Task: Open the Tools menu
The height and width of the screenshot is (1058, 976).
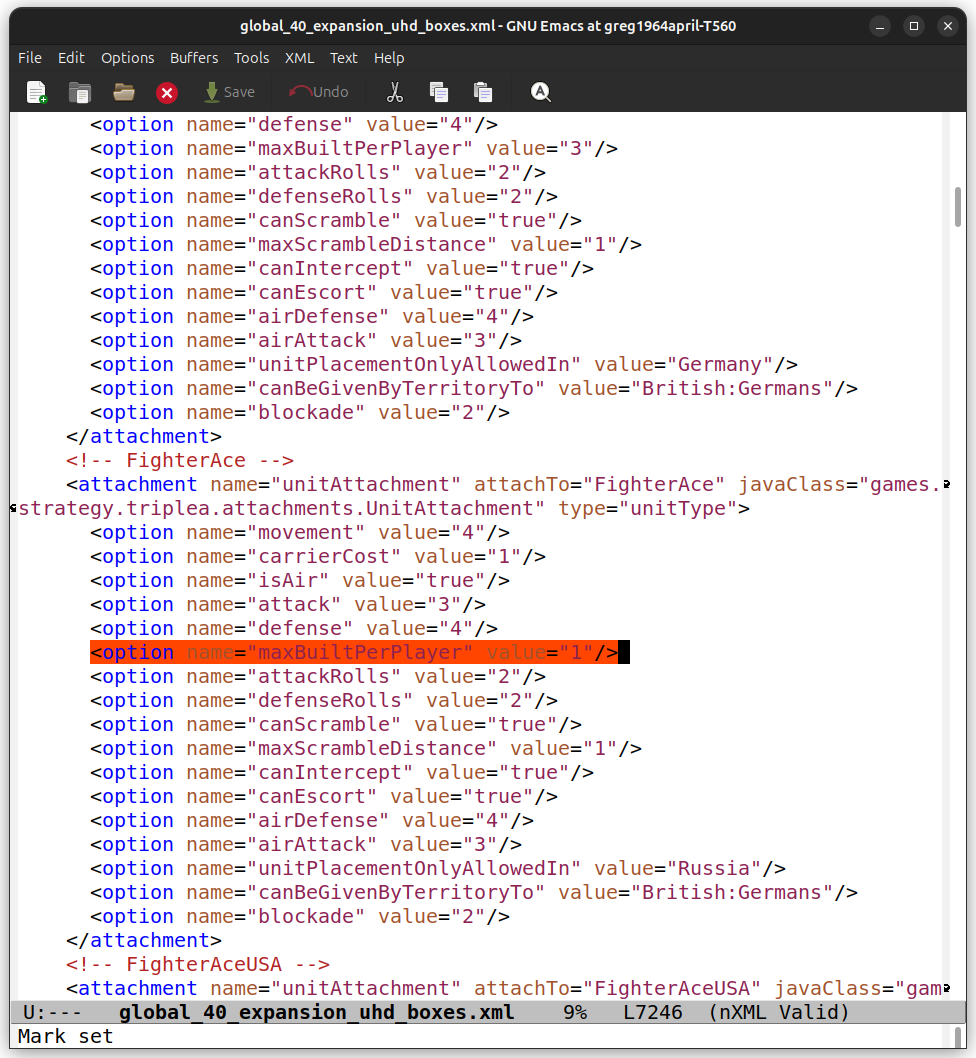Action: (x=251, y=58)
